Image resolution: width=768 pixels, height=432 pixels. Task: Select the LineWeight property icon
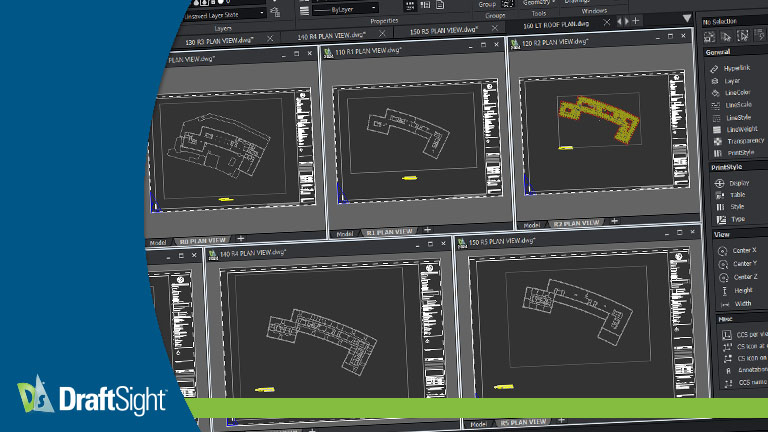point(715,129)
